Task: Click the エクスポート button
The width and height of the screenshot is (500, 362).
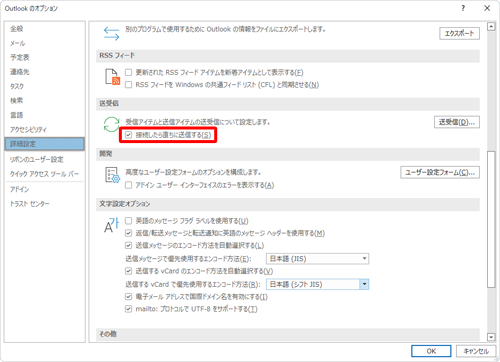Action: (459, 33)
